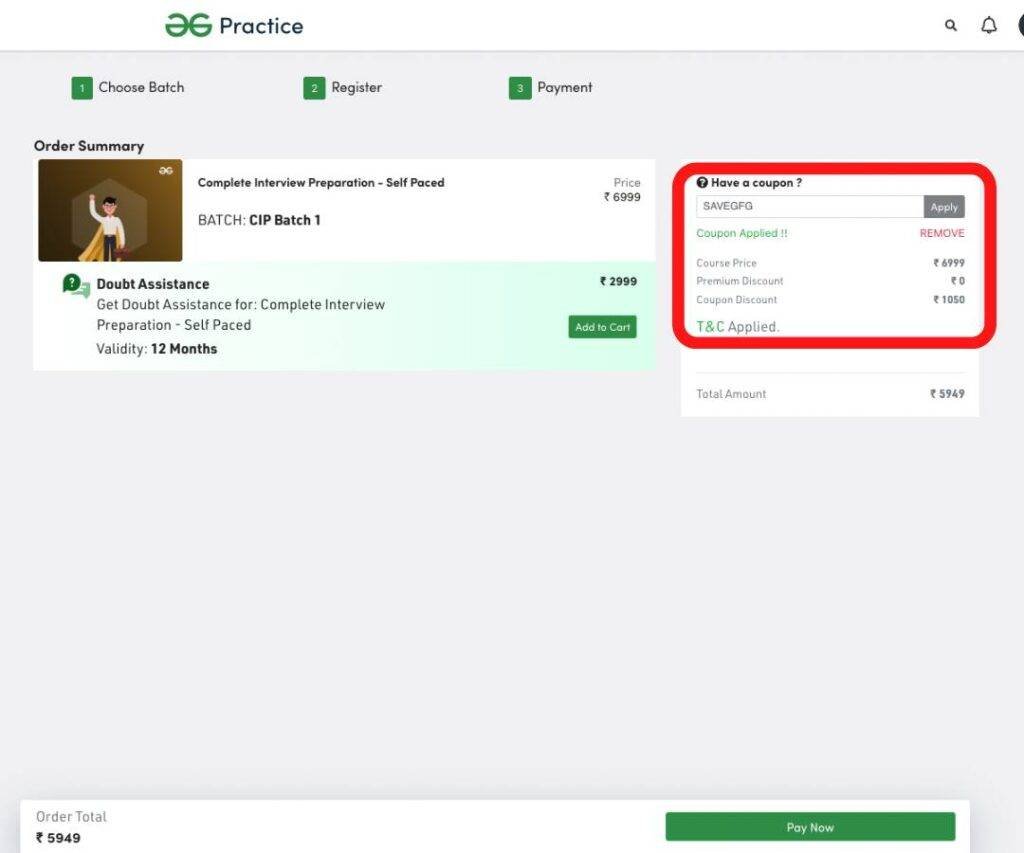Click the step 3 number badge
Viewport: 1024px width, 853px height.
coord(519,88)
